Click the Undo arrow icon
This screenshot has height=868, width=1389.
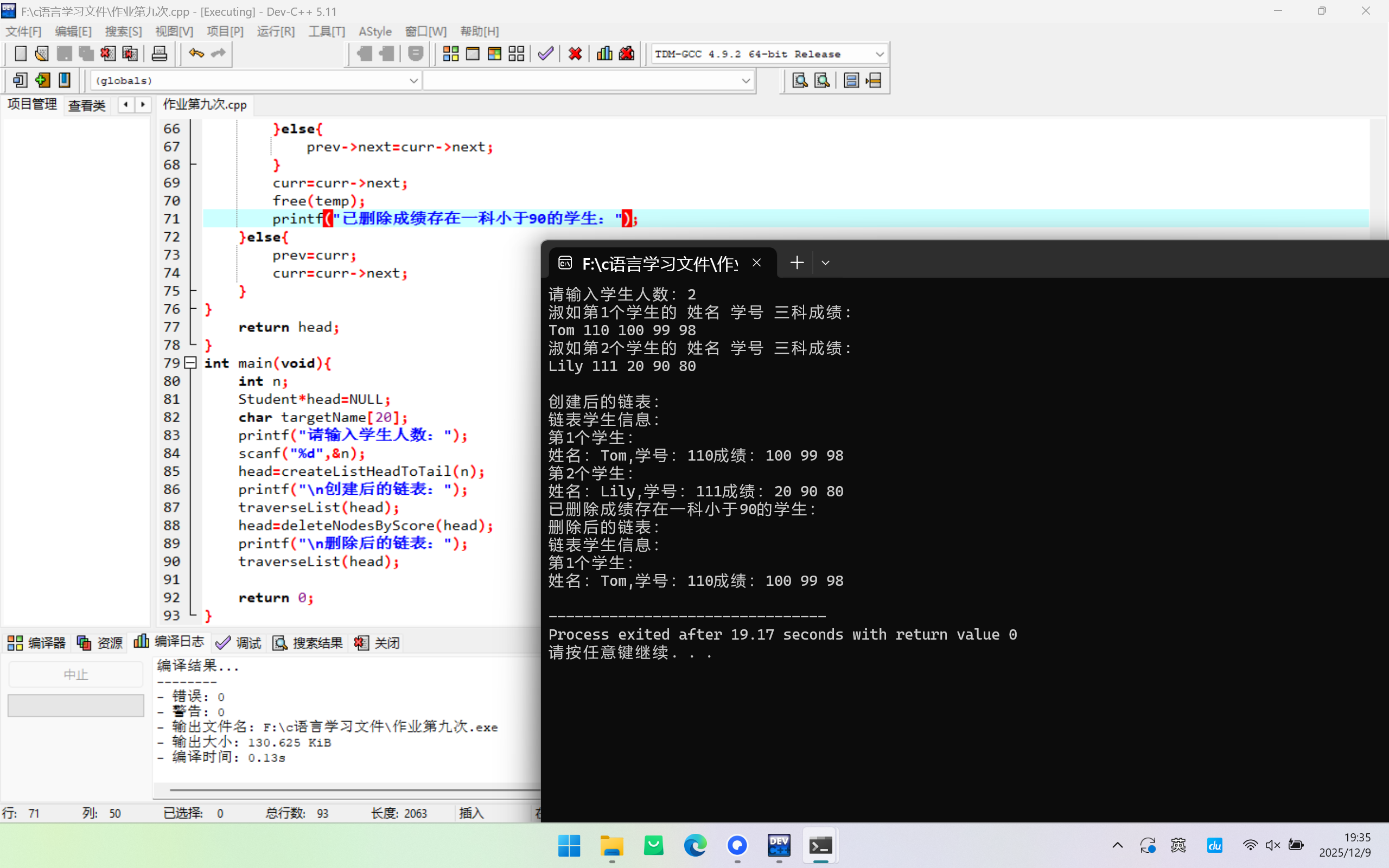[196, 54]
